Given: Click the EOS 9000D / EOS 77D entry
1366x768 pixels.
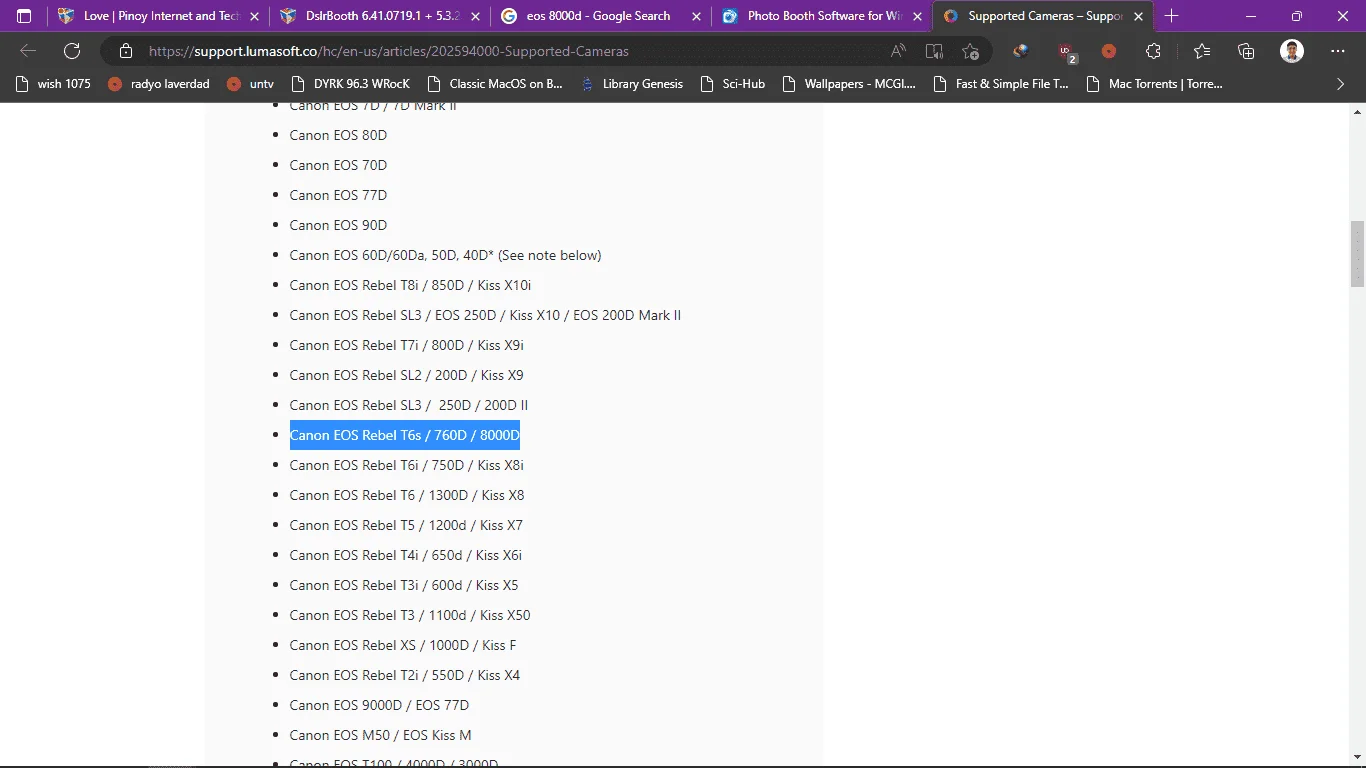Looking at the screenshot, I should click(x=379, y=705).
